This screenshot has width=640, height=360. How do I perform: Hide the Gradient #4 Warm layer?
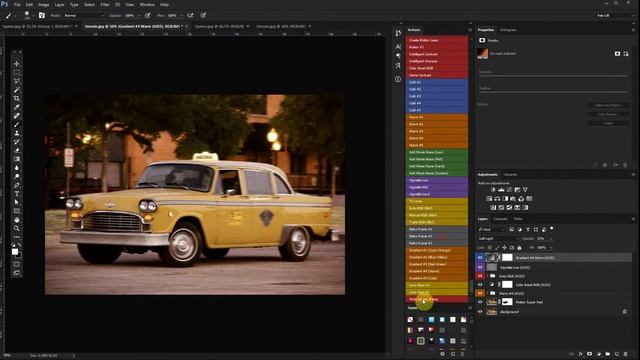pos(480,258)
